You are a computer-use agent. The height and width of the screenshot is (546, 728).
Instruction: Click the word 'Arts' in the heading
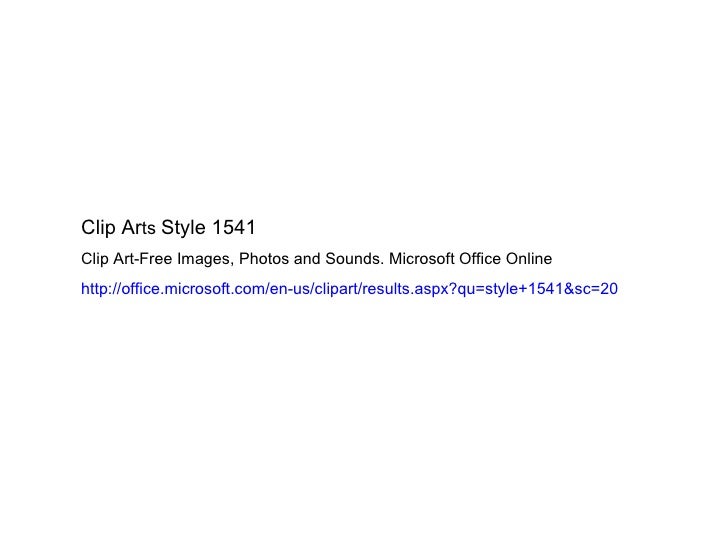(x=138, y=228)
